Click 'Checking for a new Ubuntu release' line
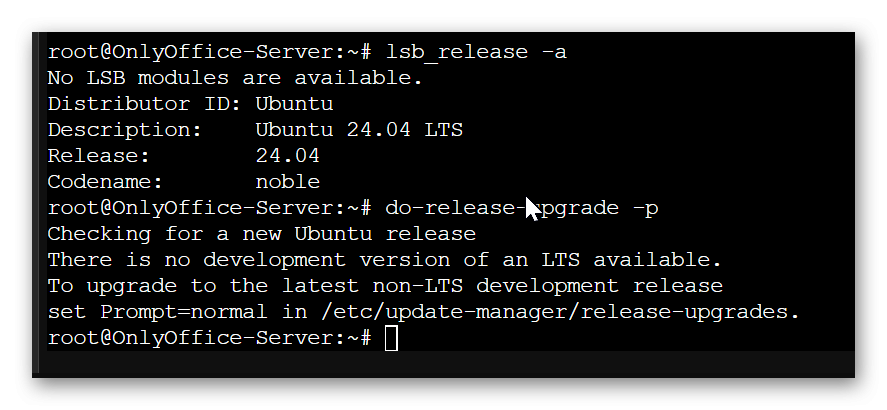Viewport: 887px width, 410px height. [x=261, y=234]
